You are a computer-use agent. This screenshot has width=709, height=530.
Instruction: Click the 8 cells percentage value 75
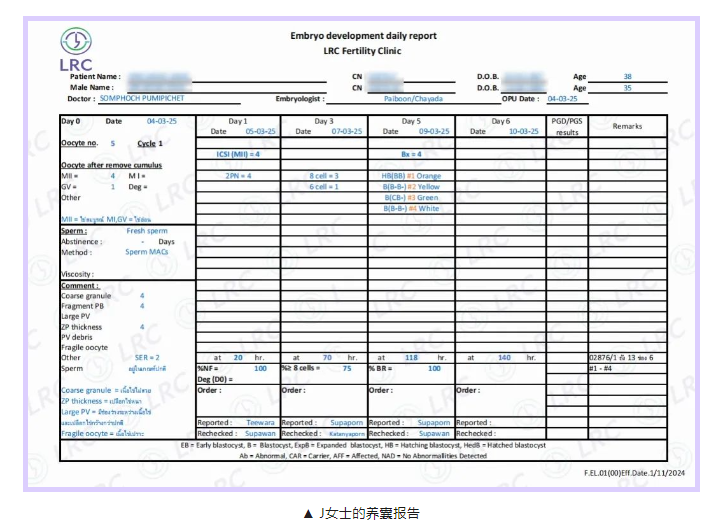coord(347,369)
